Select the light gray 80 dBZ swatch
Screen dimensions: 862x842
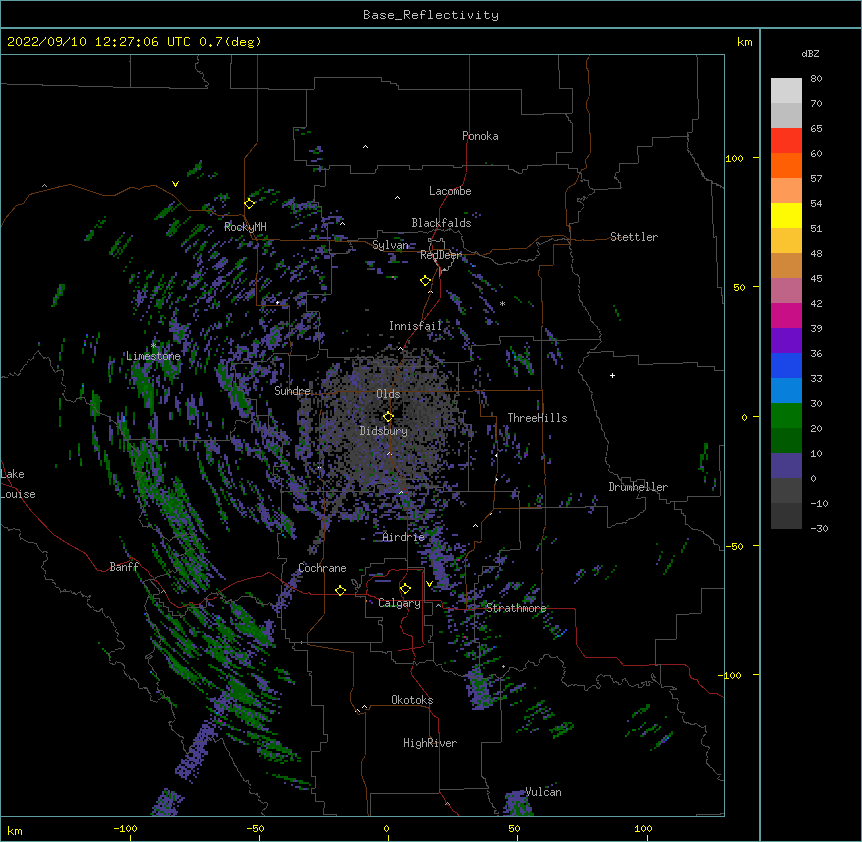pos(786,91)
